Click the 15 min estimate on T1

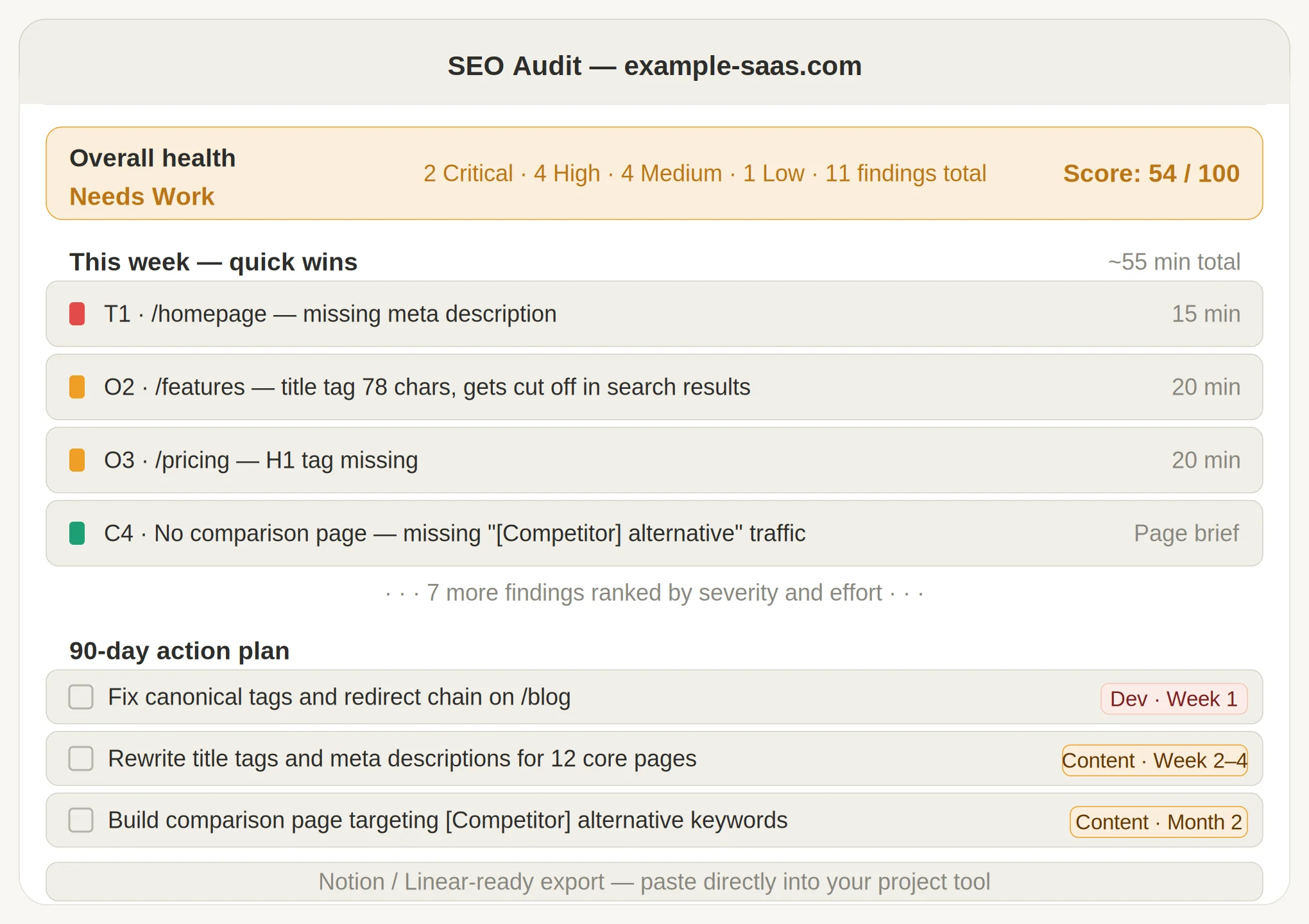click(1206, 314)
